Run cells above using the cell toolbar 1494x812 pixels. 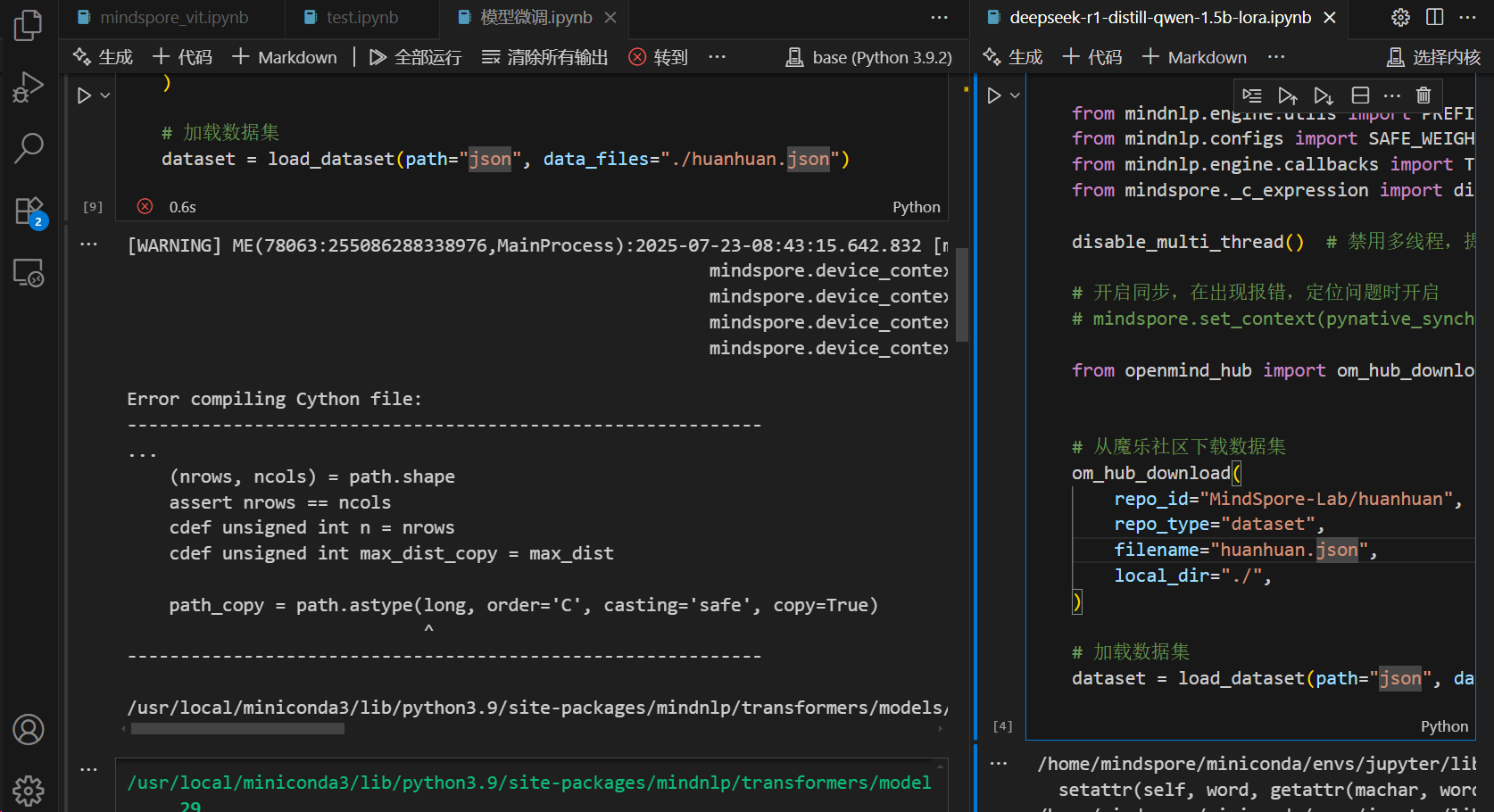(x=1287, y=95)
